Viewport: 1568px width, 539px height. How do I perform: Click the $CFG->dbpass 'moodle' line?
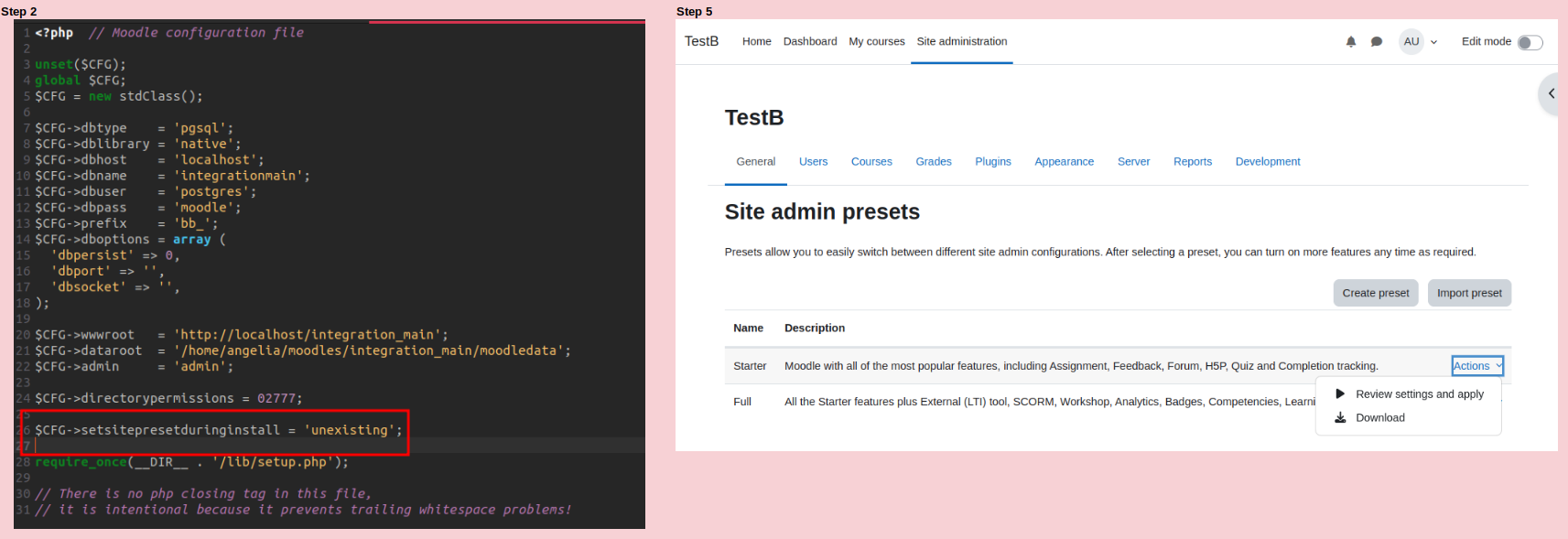pyautogui.click(x=137, y=208)
